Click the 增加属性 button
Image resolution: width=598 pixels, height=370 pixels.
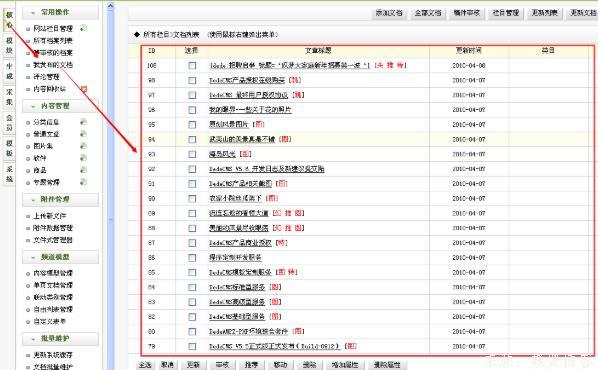pyautogui.click(x=345, y=365)
